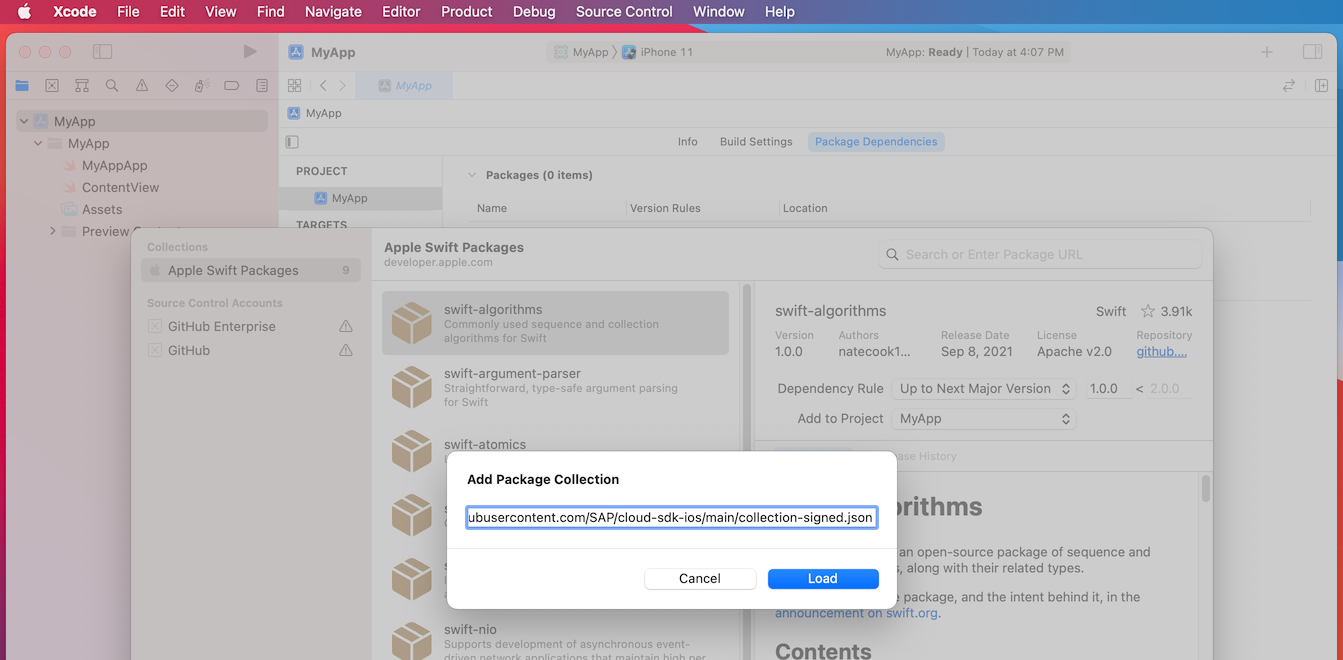
Task: Click the 1.0.0 minimum version field
Action: point(1107,389)
